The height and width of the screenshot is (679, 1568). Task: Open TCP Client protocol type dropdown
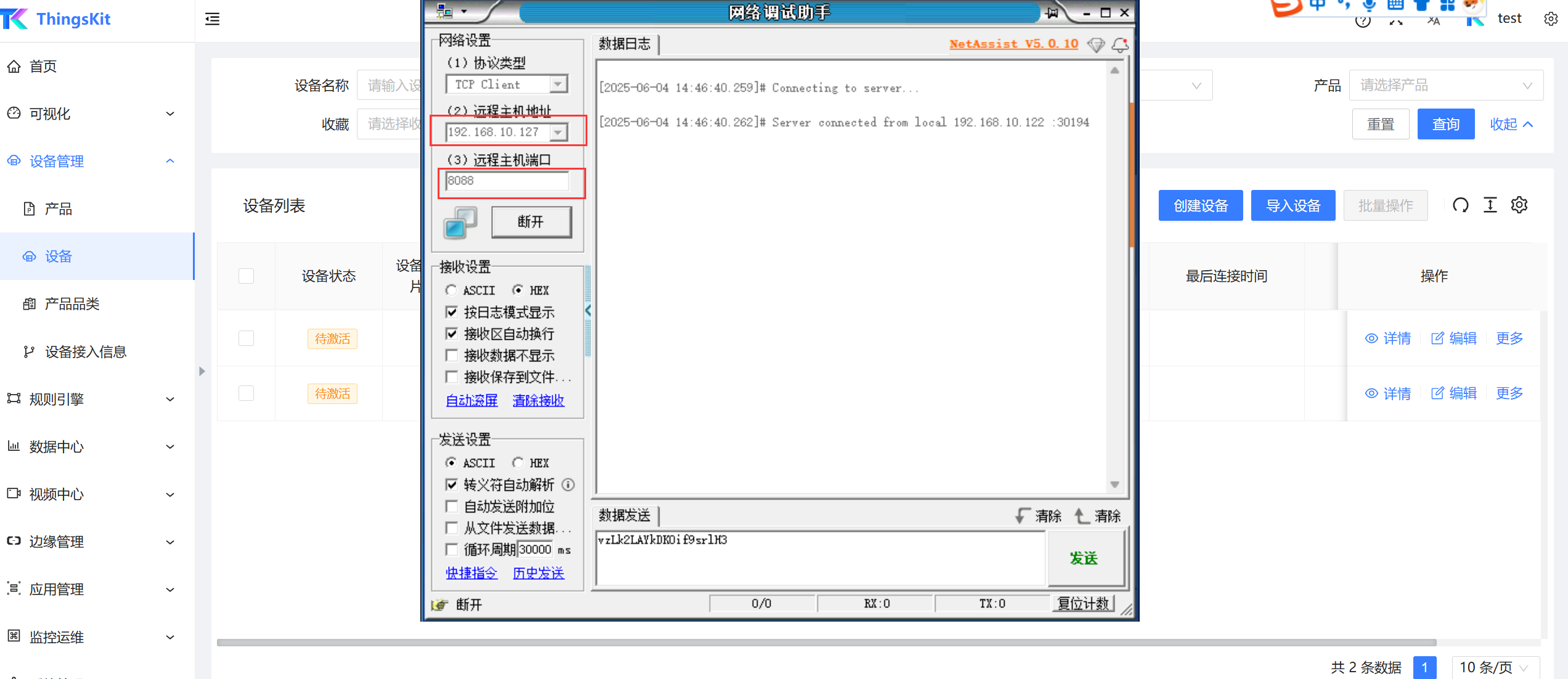558,84
